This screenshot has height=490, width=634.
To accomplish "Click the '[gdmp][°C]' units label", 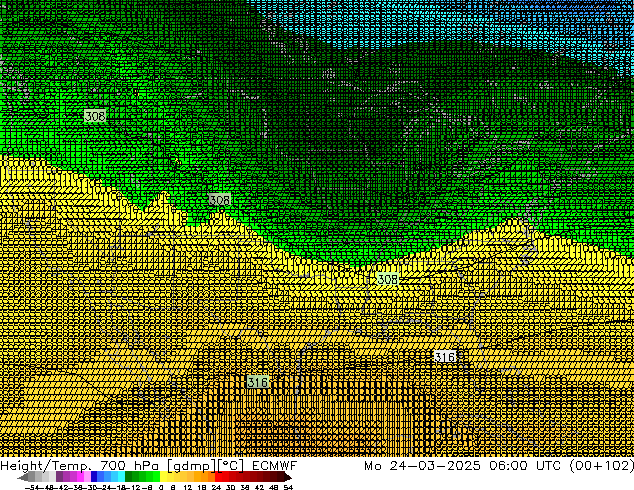I will [x=206, y=466].
